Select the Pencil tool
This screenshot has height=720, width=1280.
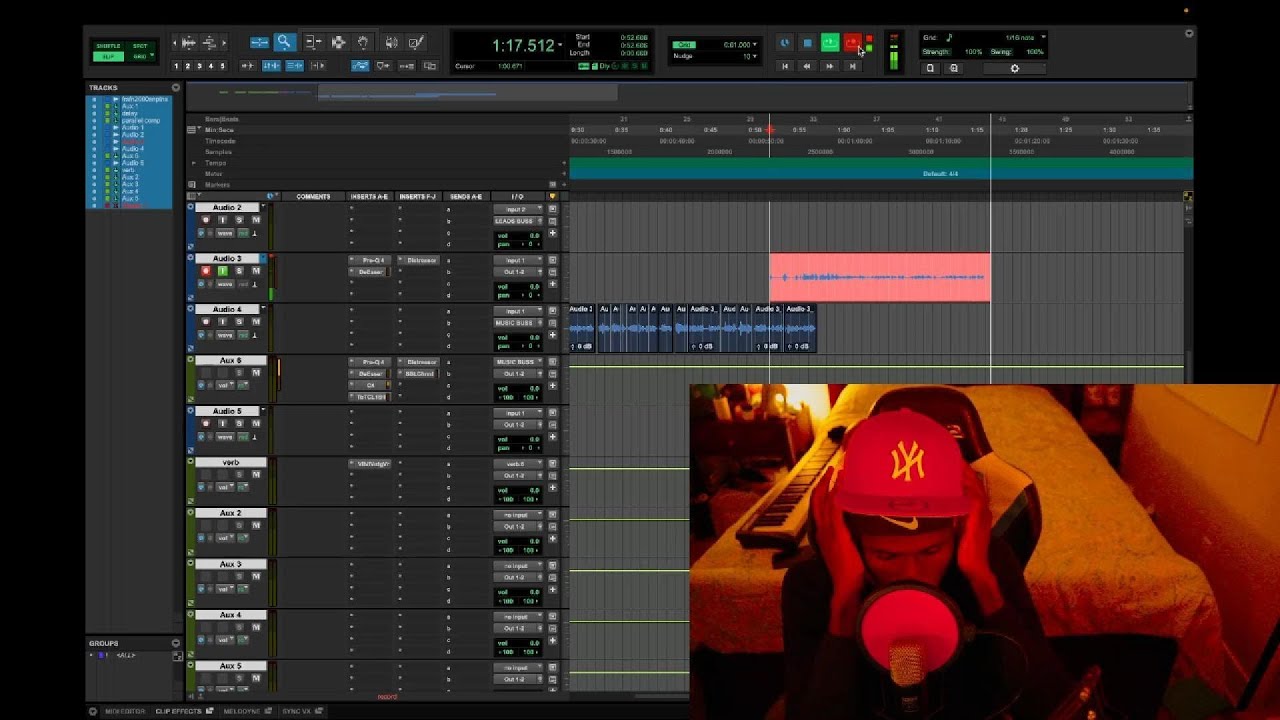416,42
